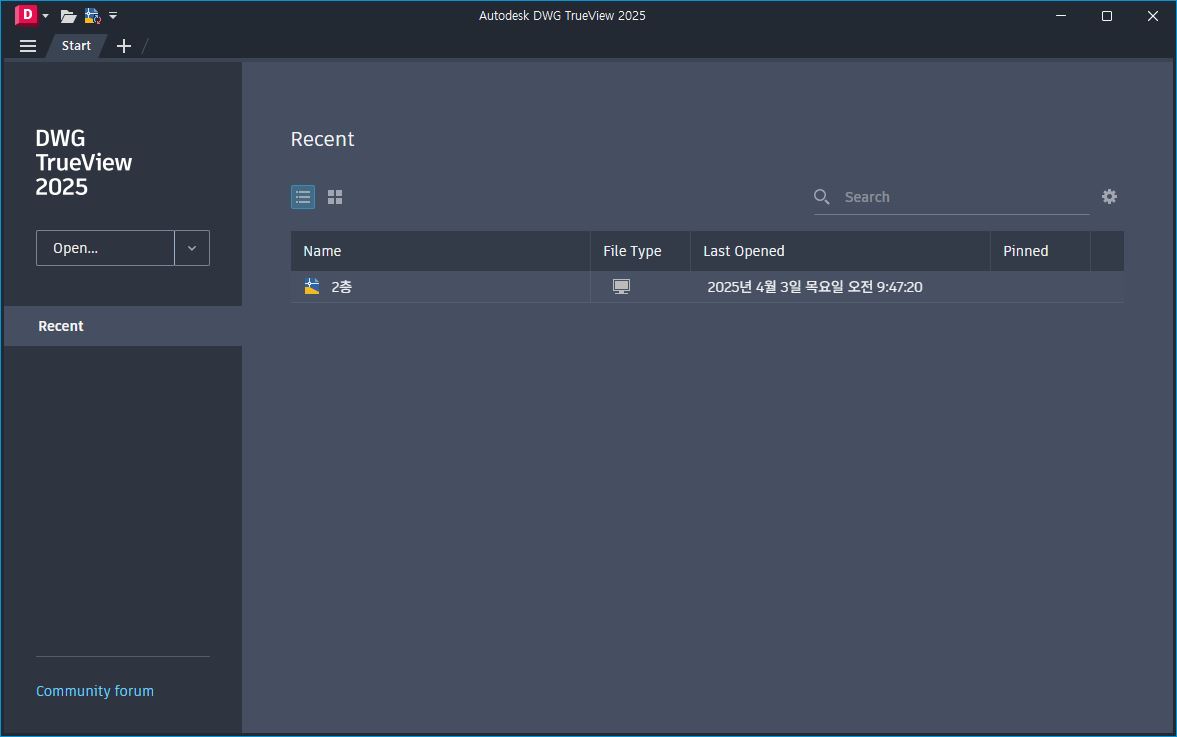Image resolution: width=1177 pixels, height=737 pixels.
Task: Minimize the DWG TrueView window
Action: tap(1061, 16)
